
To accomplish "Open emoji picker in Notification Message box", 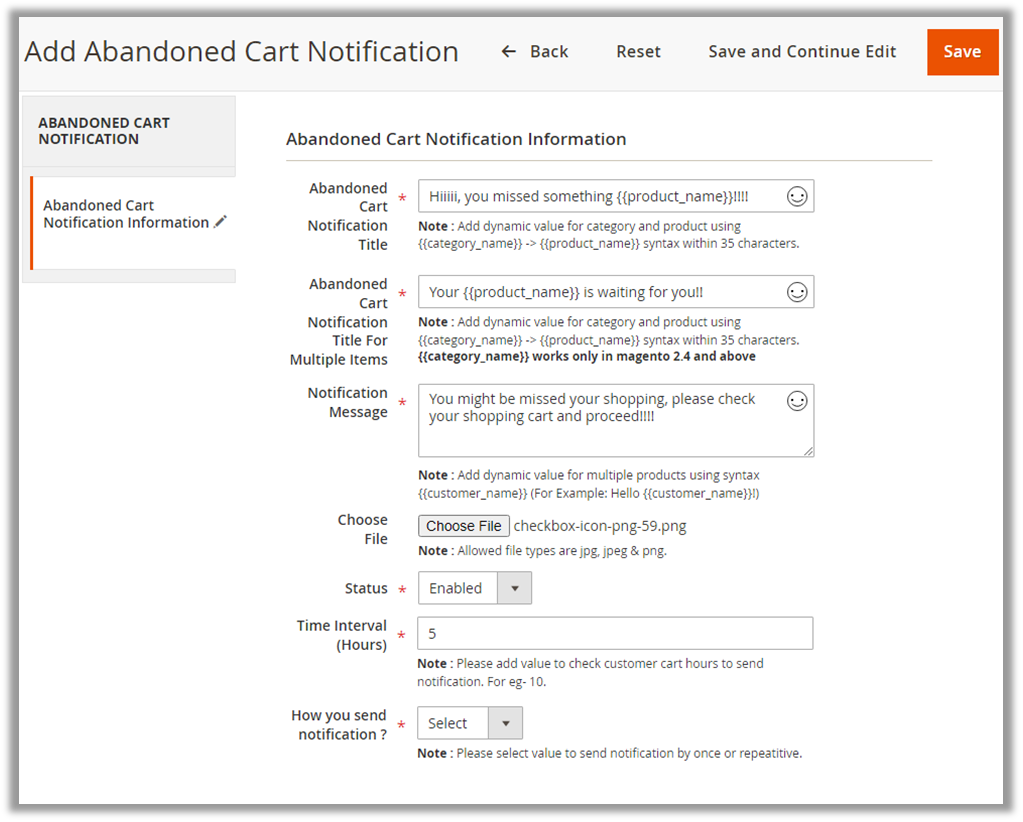I will click(797, 401).
